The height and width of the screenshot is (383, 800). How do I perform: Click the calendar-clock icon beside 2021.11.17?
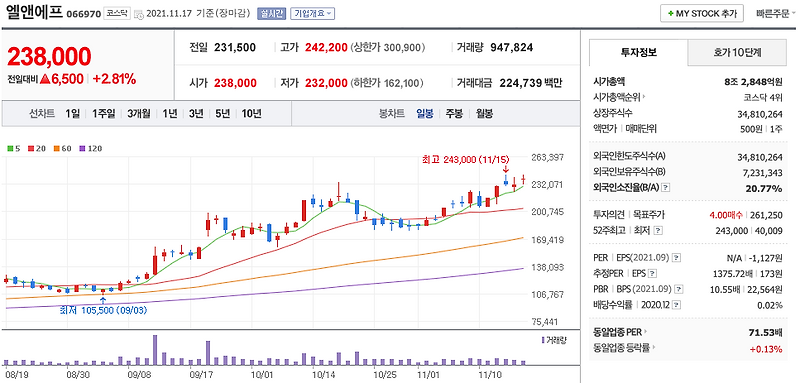pos(139,15)
